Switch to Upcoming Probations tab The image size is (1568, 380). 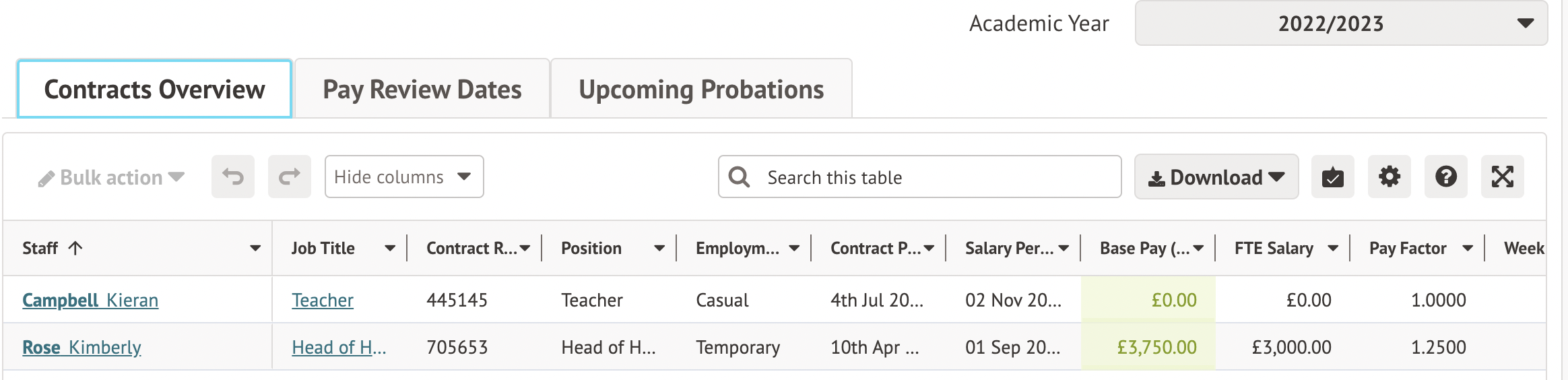click(x=701, y=90)
